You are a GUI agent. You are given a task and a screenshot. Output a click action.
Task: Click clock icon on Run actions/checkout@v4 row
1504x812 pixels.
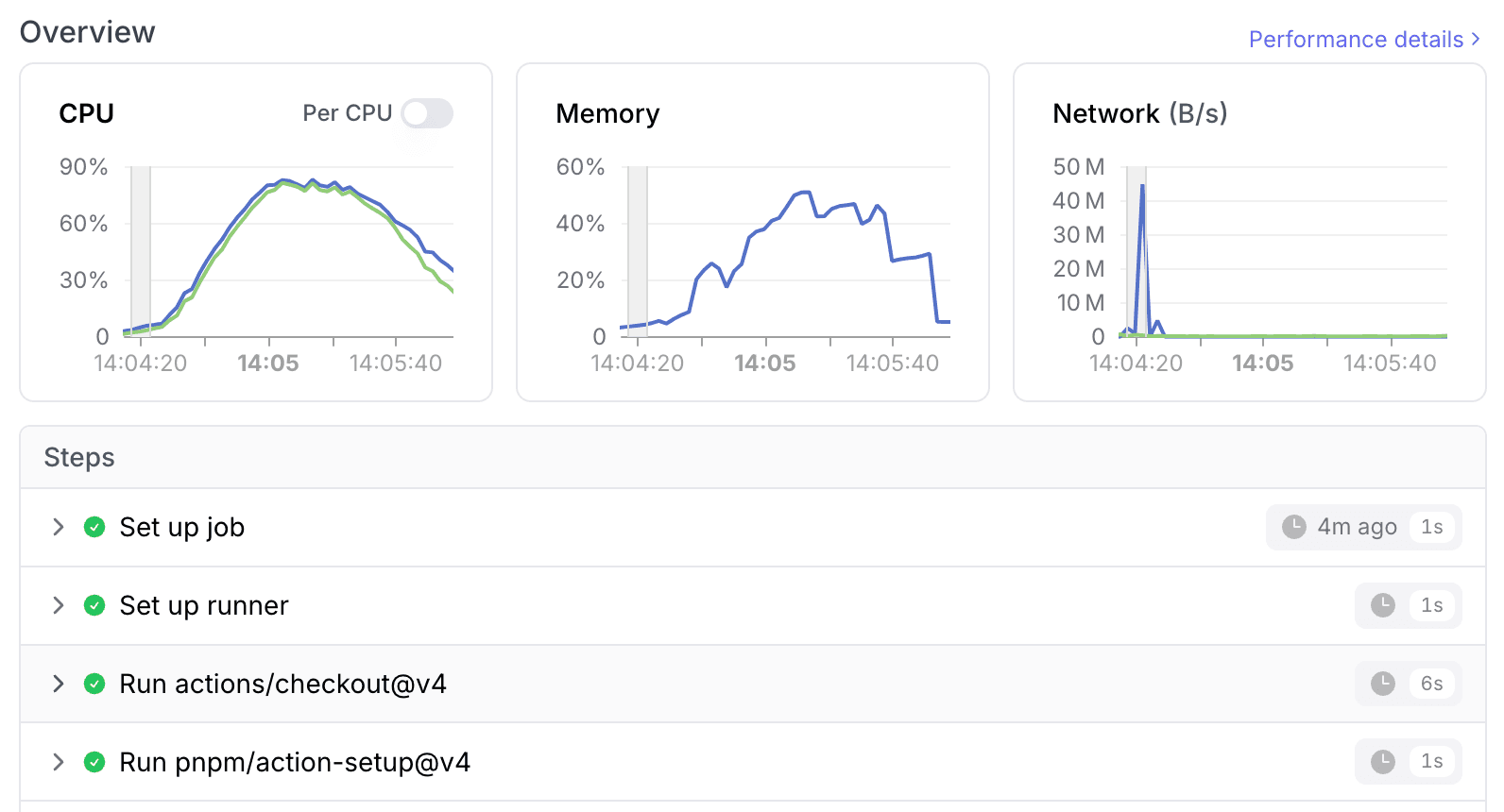(x=1383, y=684)
